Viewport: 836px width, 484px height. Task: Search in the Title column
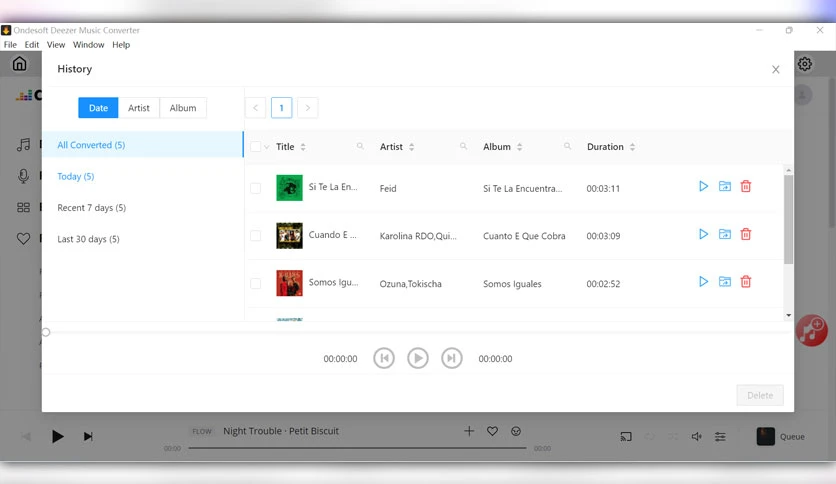tap(360, 146)
